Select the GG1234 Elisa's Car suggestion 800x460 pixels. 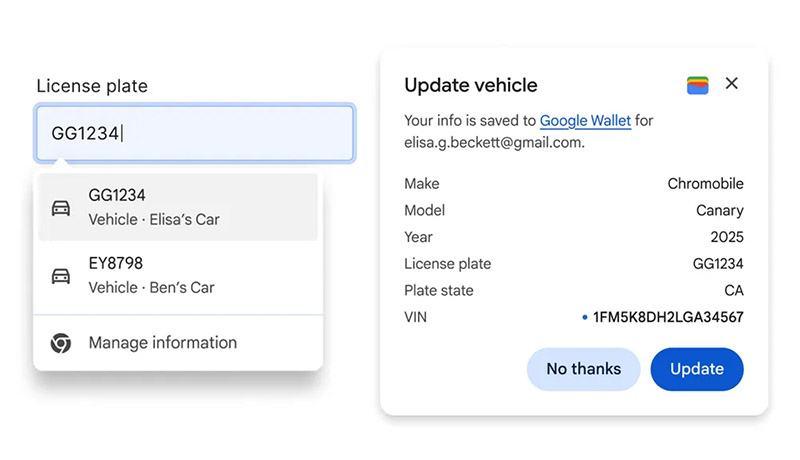178,207
